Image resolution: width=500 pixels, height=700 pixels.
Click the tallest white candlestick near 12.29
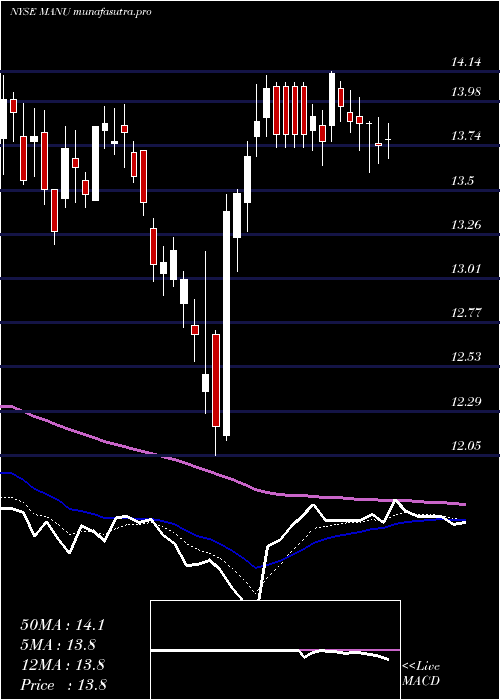[226, 324]
